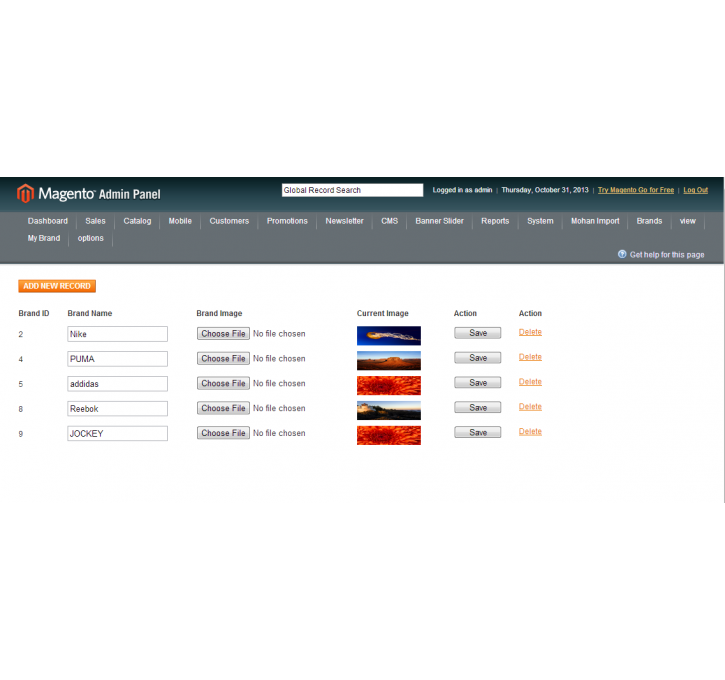725x680 pixels.
Task: Choose File for the JOCKEY brand
Action: click(x=223, y=433)
